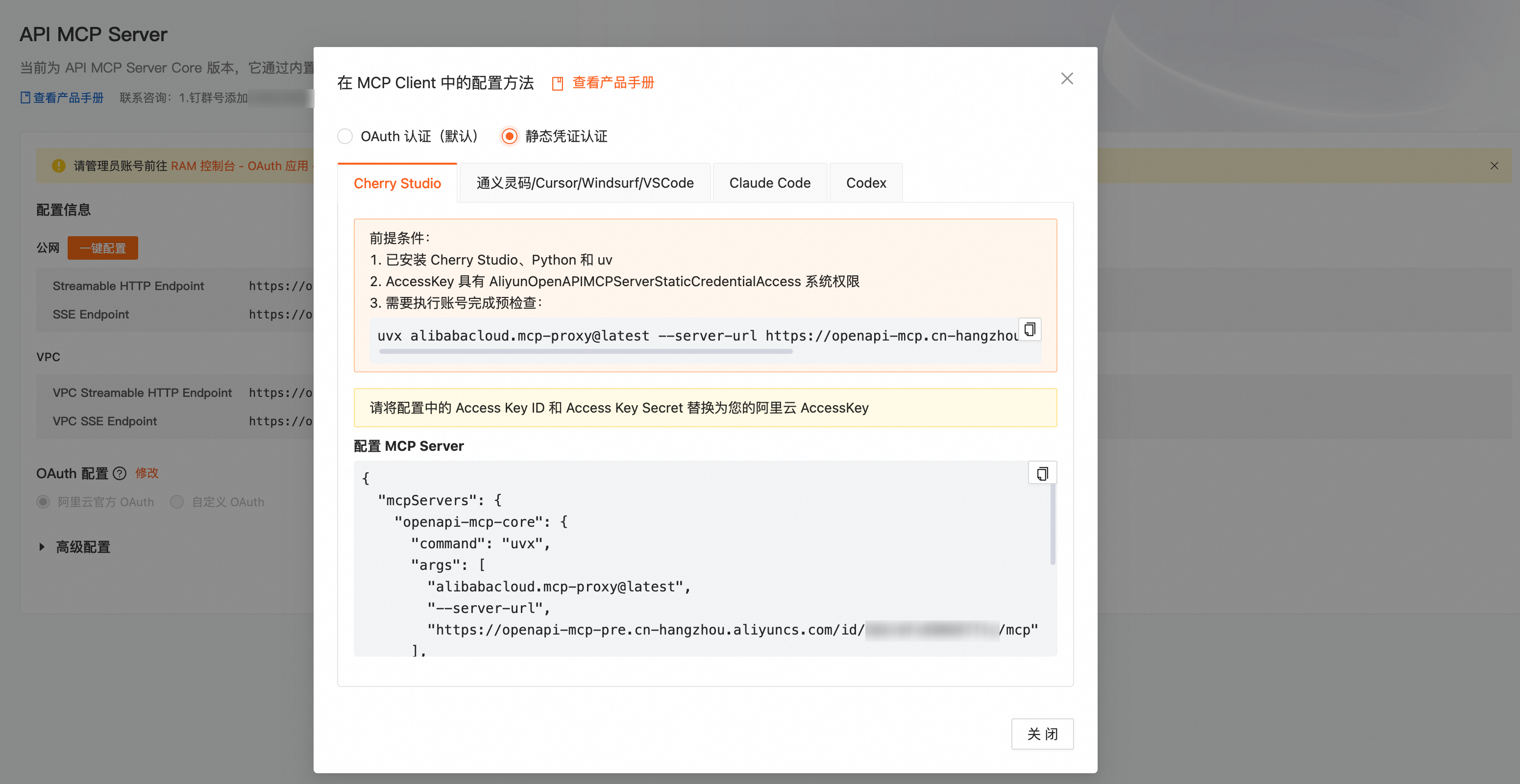Click the 前提条件 heading text
The image size is (1520, 784).
pos(400,238)
